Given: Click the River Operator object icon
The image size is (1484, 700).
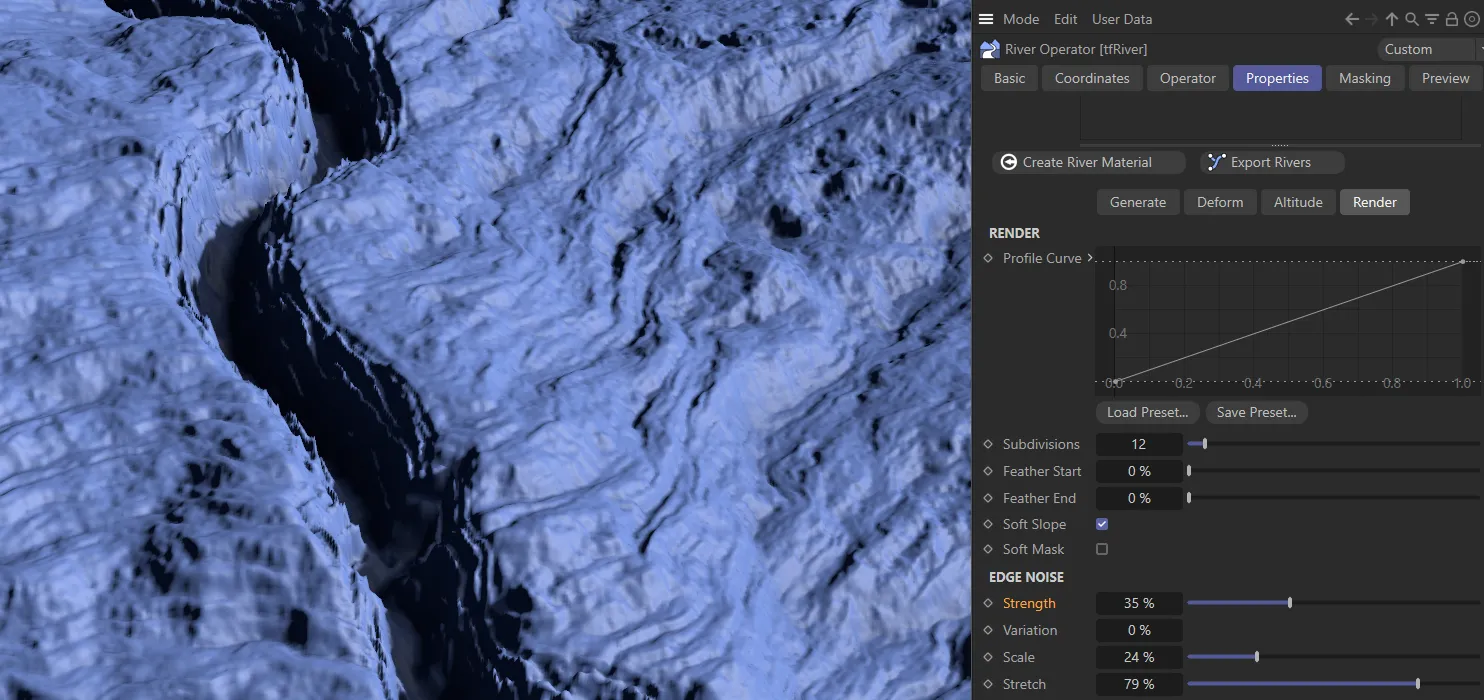Looking at the screenshot, I should pos(990,49).
